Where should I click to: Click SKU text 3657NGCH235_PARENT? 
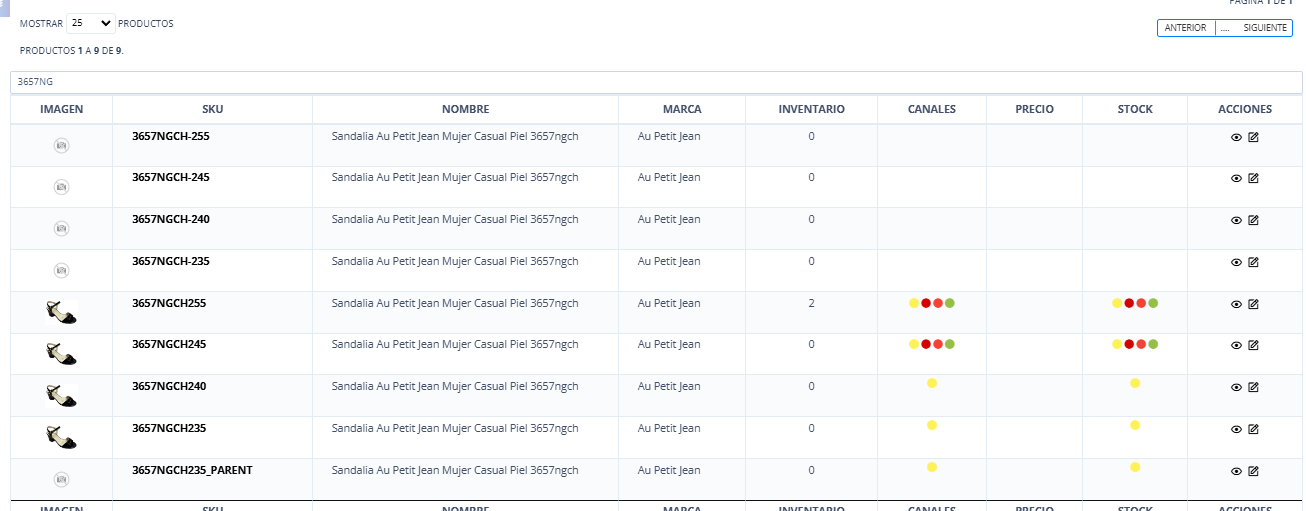pos(192,470)
